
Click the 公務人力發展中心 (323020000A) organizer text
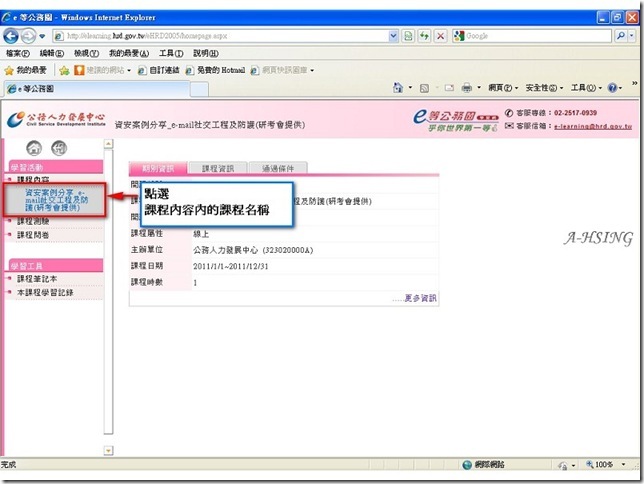click(253, 250)
